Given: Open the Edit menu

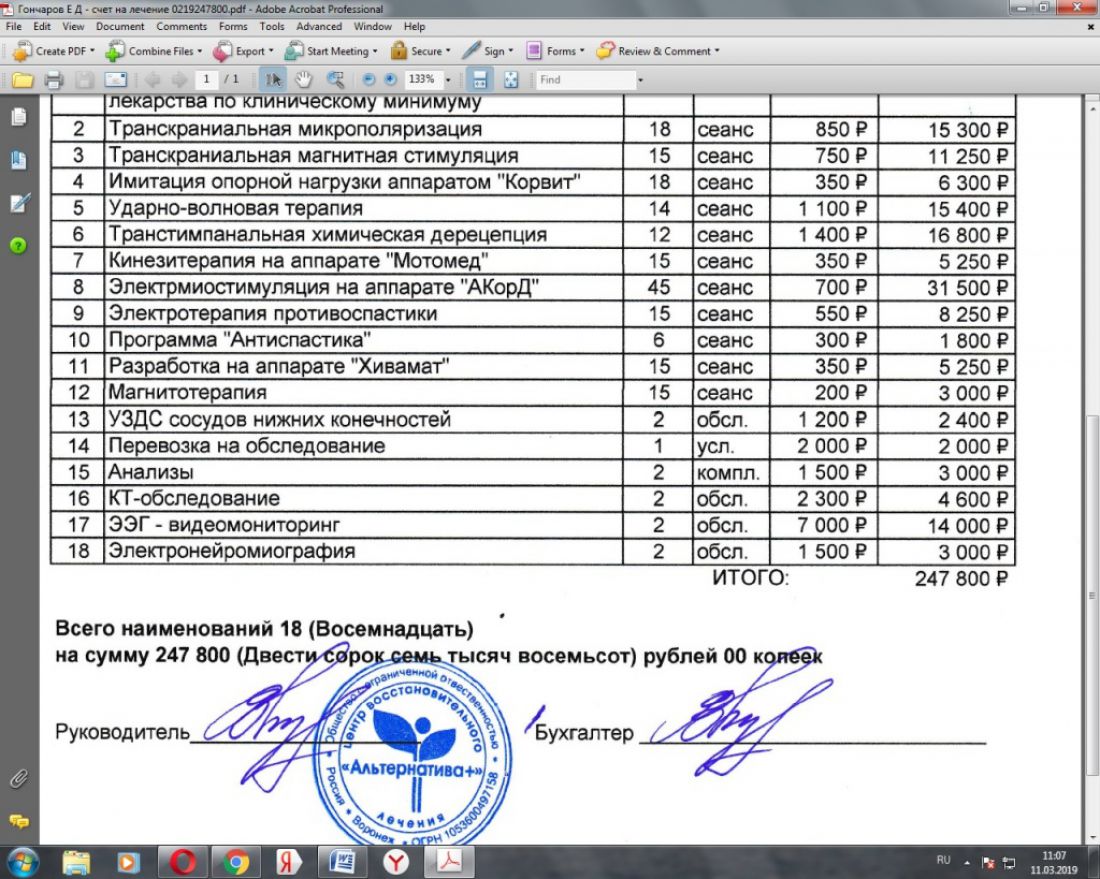Looking at the screenshot, I should click(42, 27).
